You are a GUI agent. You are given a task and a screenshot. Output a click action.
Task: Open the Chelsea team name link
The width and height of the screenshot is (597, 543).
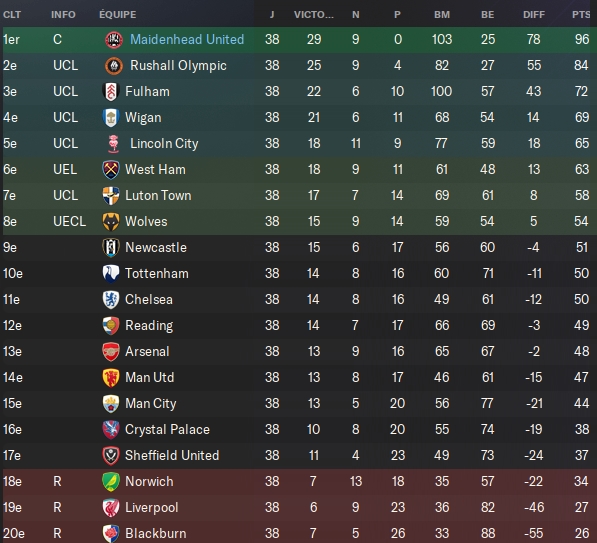coord(149,300)
